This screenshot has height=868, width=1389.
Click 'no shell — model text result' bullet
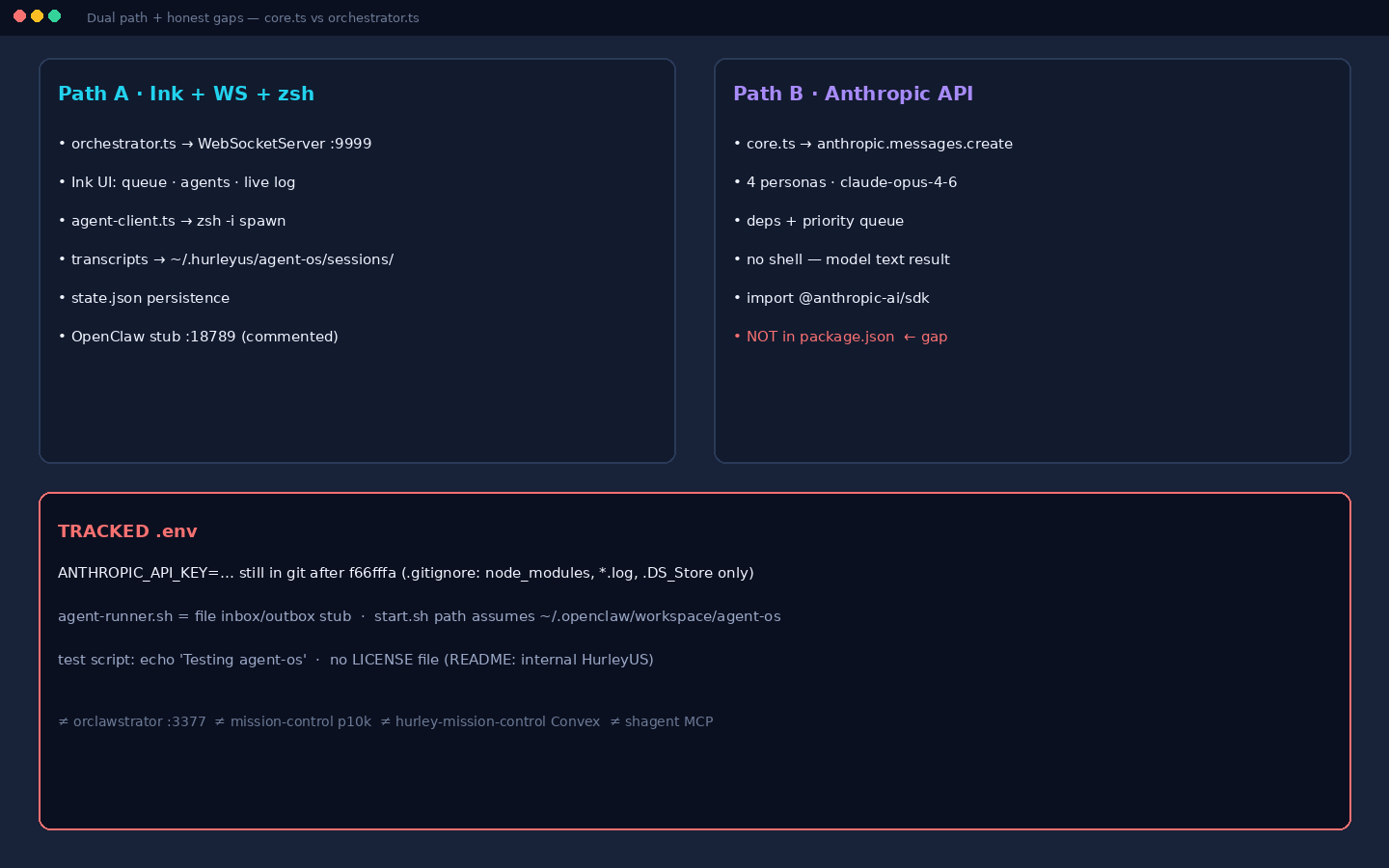841,259
